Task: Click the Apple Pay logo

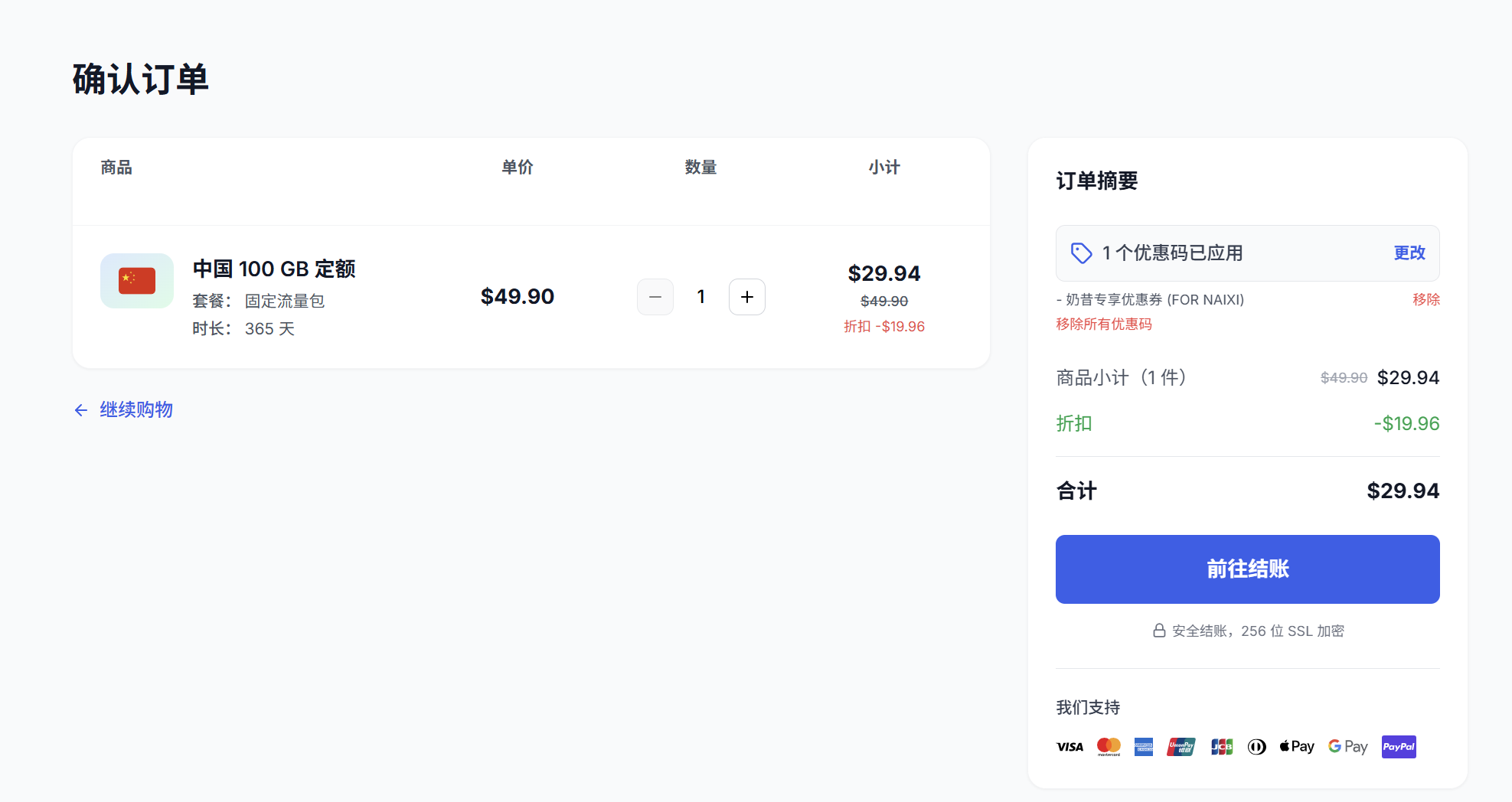Action: 1297,747
